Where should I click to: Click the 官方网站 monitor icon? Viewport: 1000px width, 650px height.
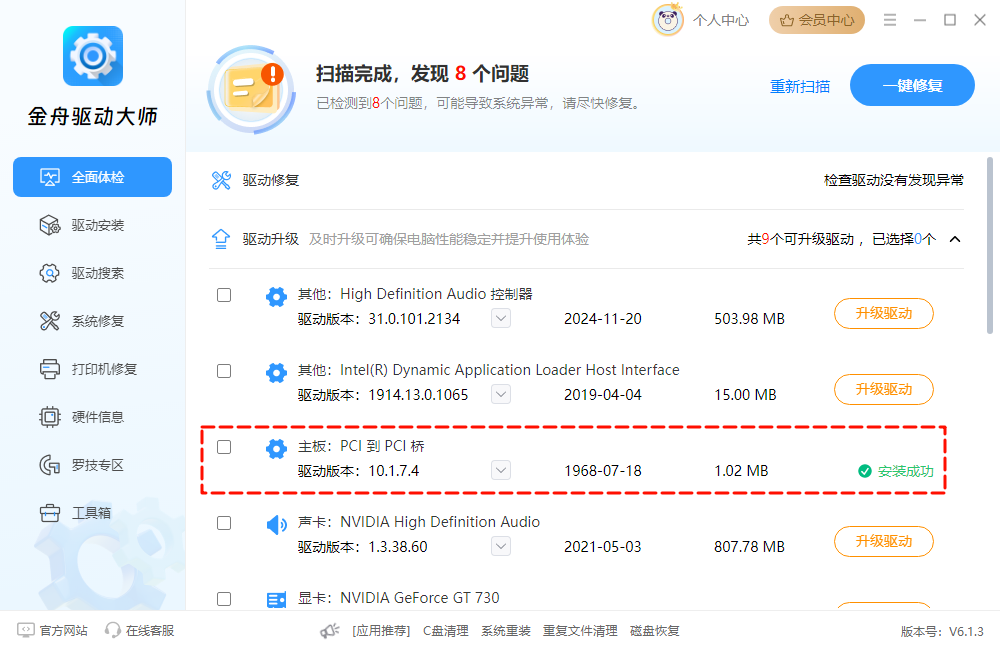(26, 630)
